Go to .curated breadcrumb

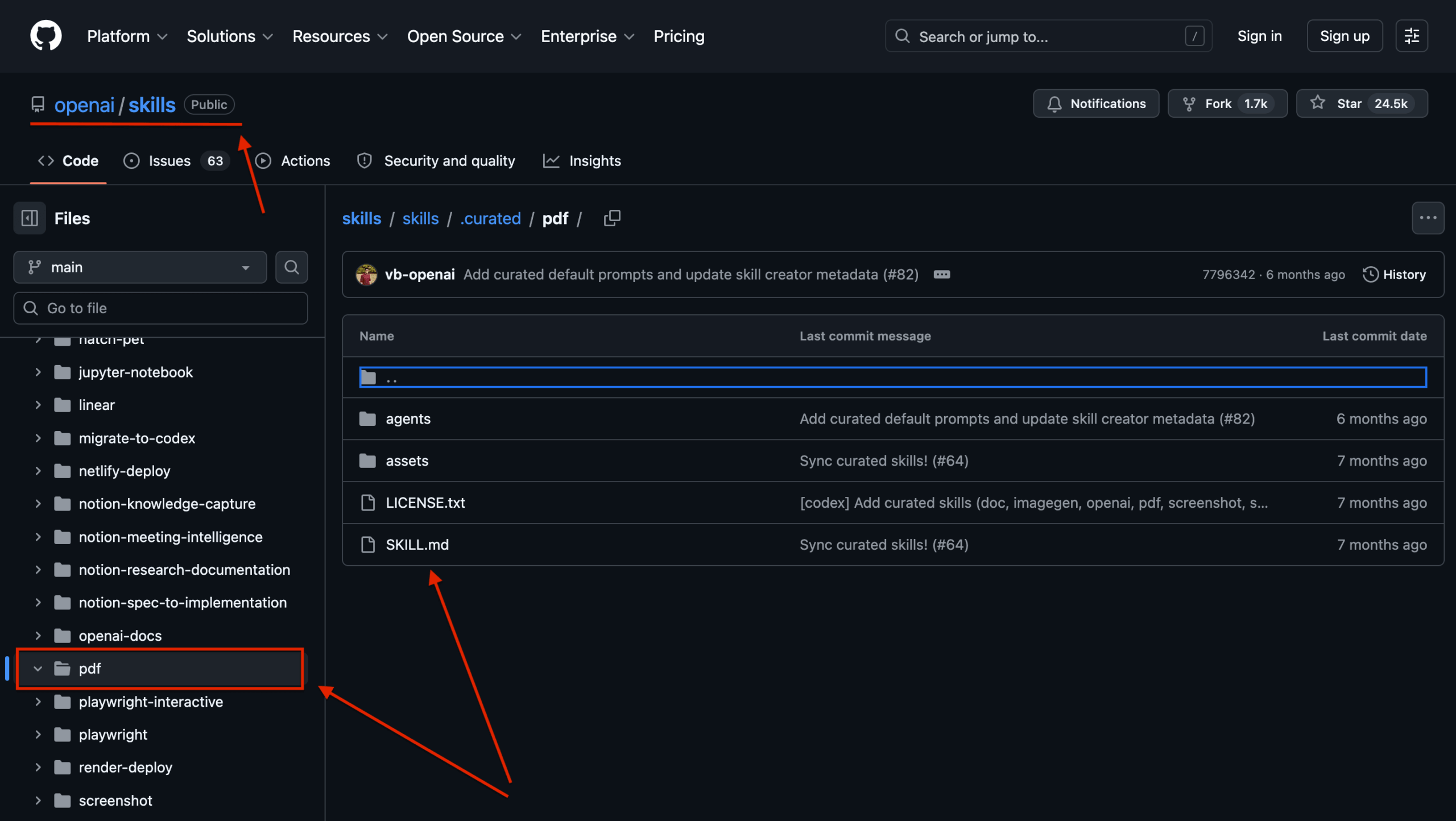[x=490, y=218]
